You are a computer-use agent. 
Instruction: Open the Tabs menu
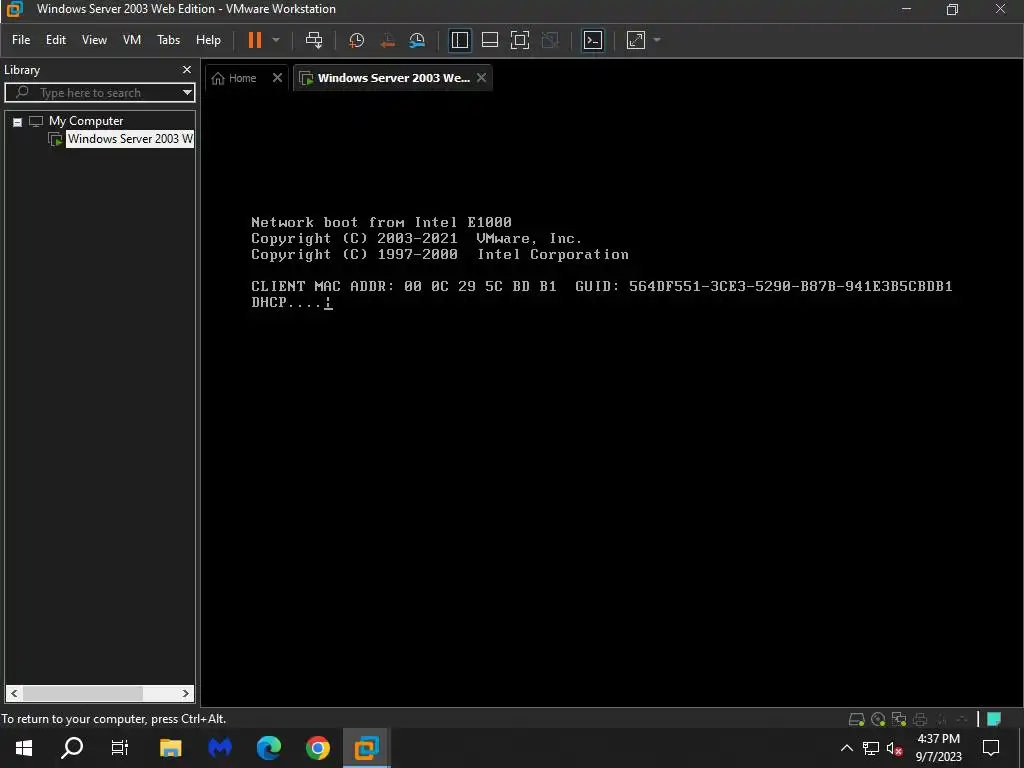tap(168, 40)
